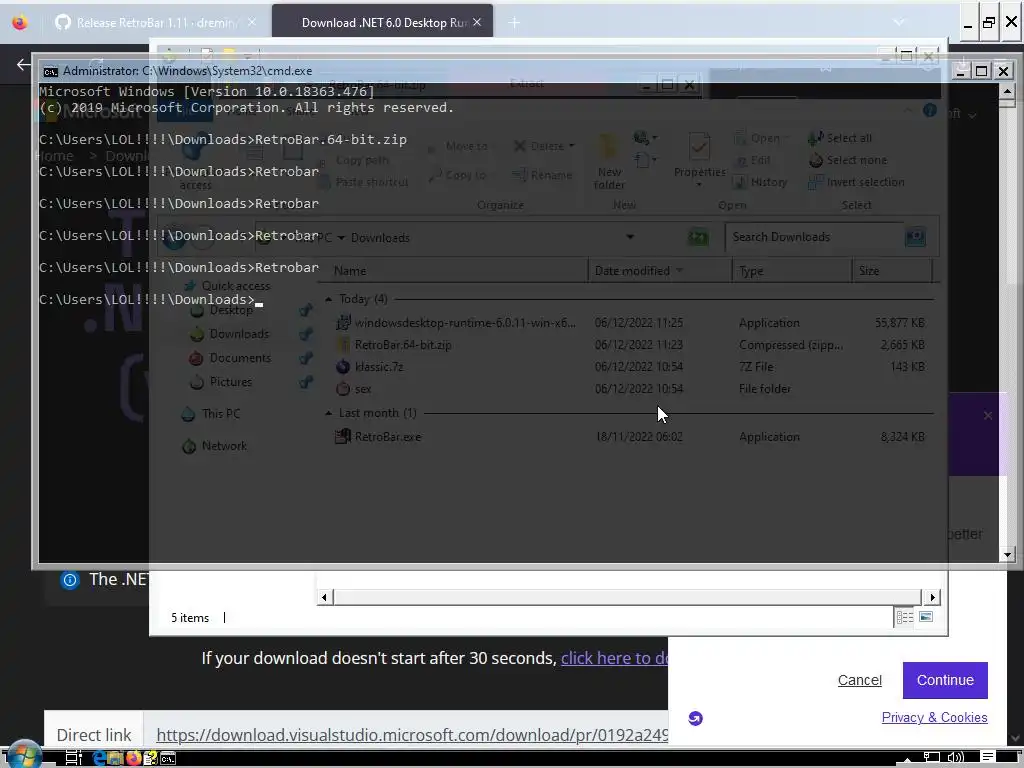The image size is (1024, 768).
Task: Collapse the Today (4) file group
Action: (x=328, y=299)
